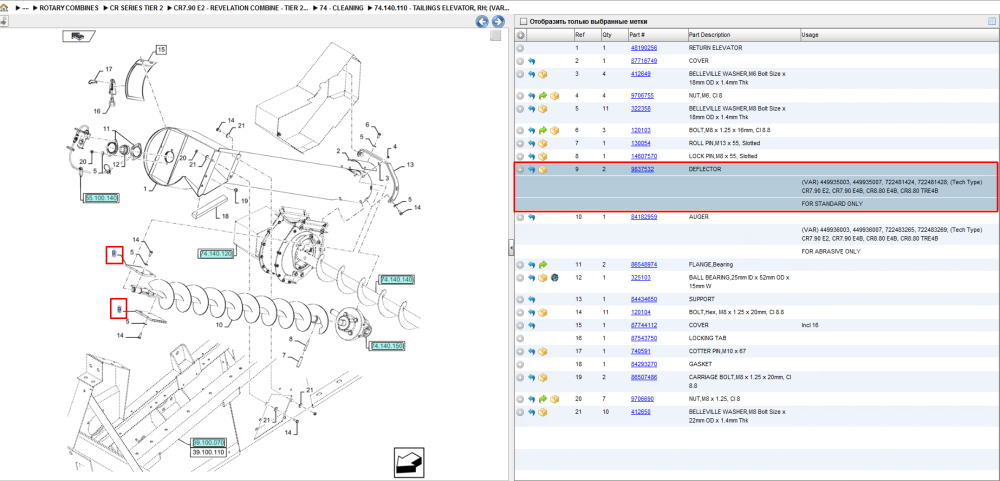Open diagram reference 74.140.150
The image size is (1000, 481).
(387, 346)
